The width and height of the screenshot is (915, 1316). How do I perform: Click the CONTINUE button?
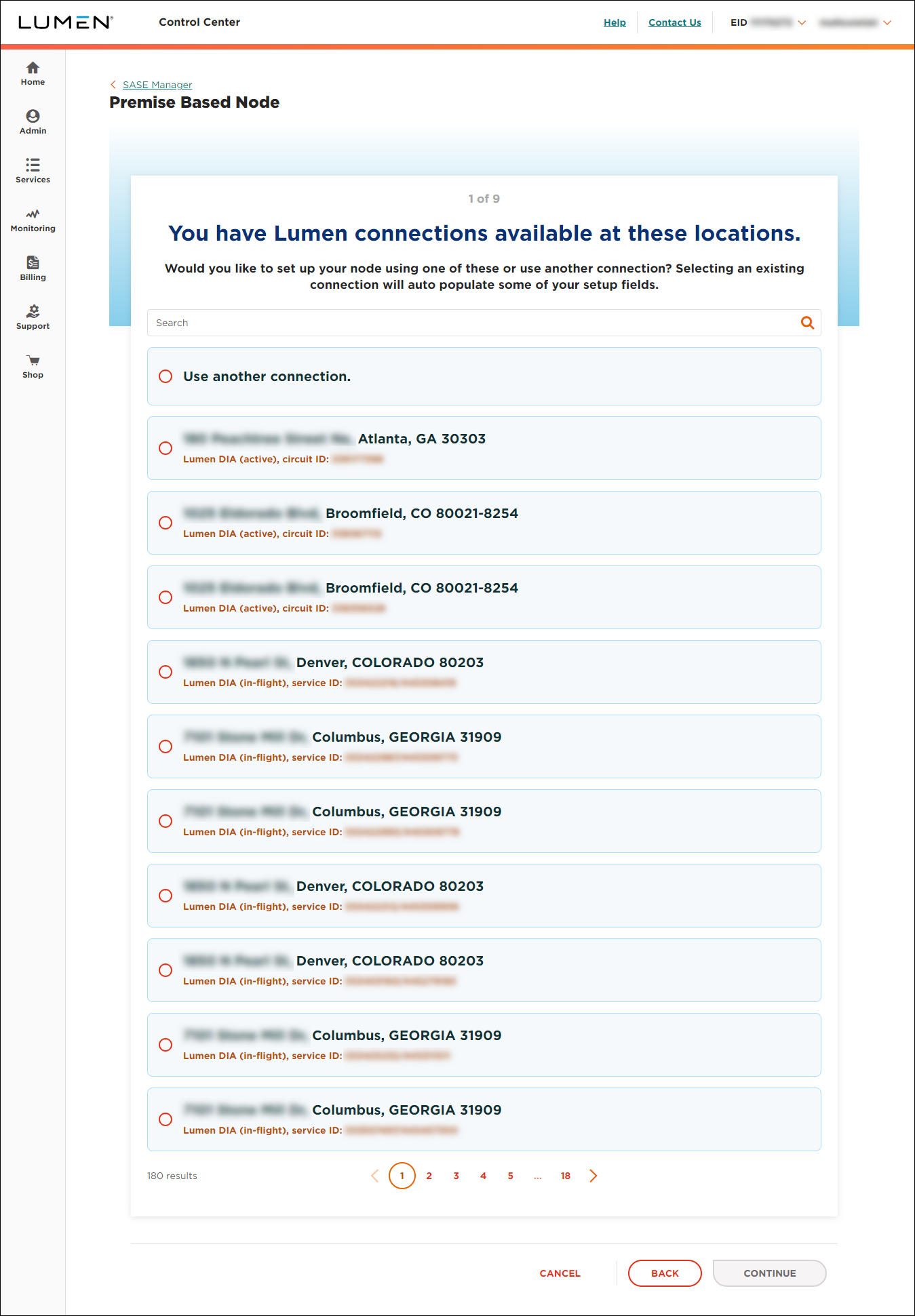point(770,1273)
